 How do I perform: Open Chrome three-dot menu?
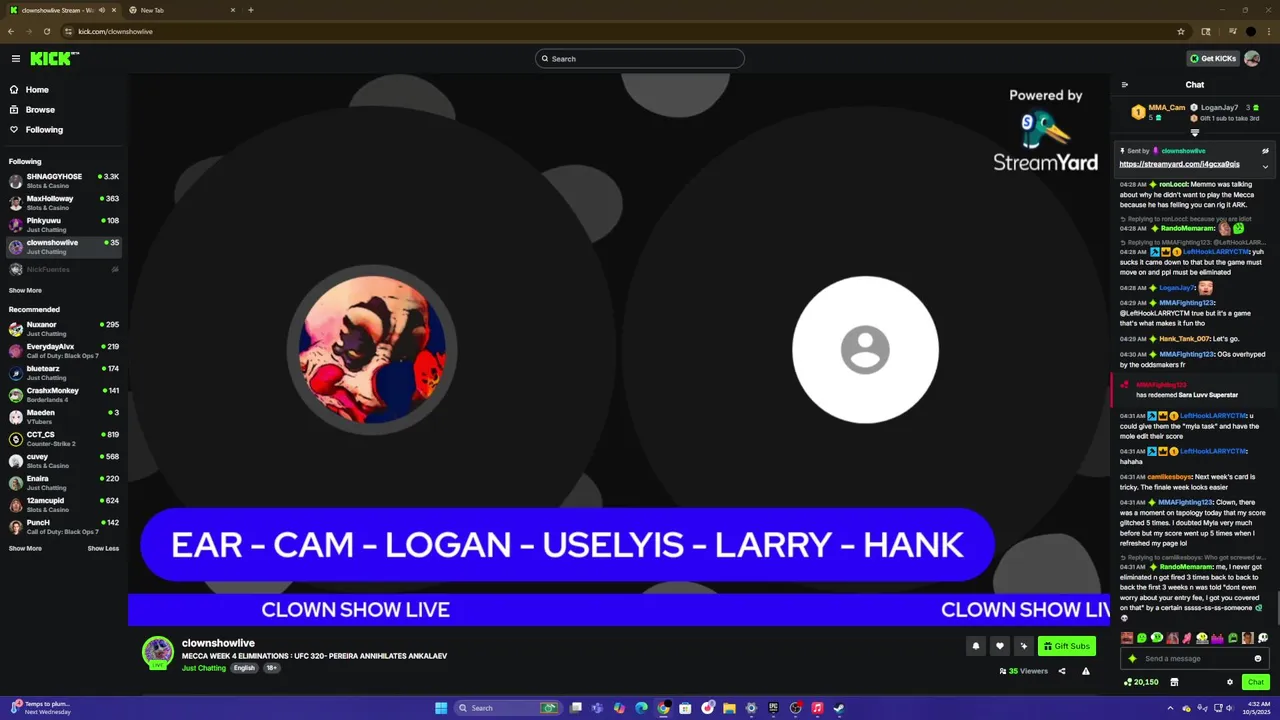pyautogui.click(x=1269, y=31)
